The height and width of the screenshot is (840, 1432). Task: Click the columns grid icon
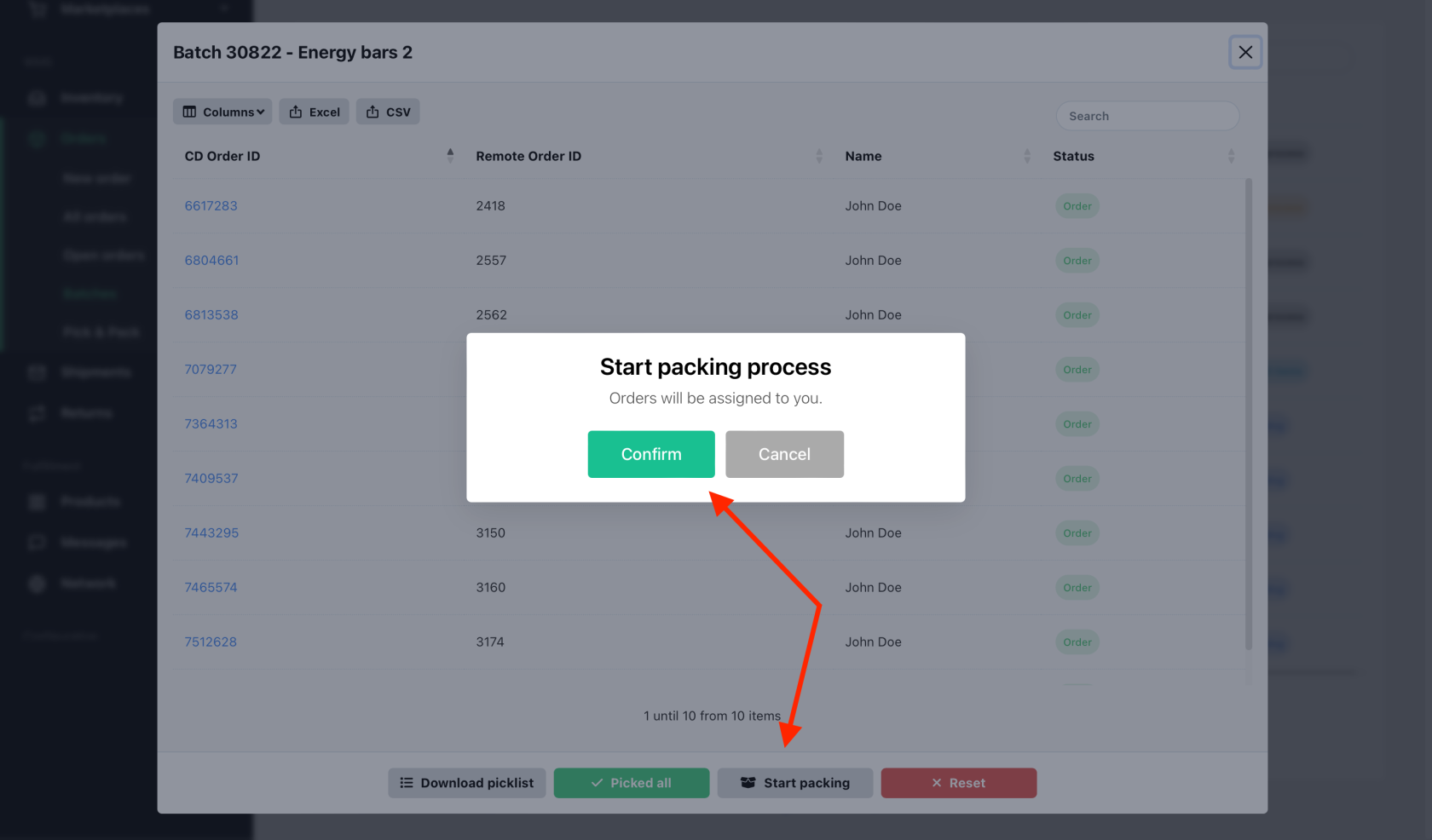pos(189,112)
